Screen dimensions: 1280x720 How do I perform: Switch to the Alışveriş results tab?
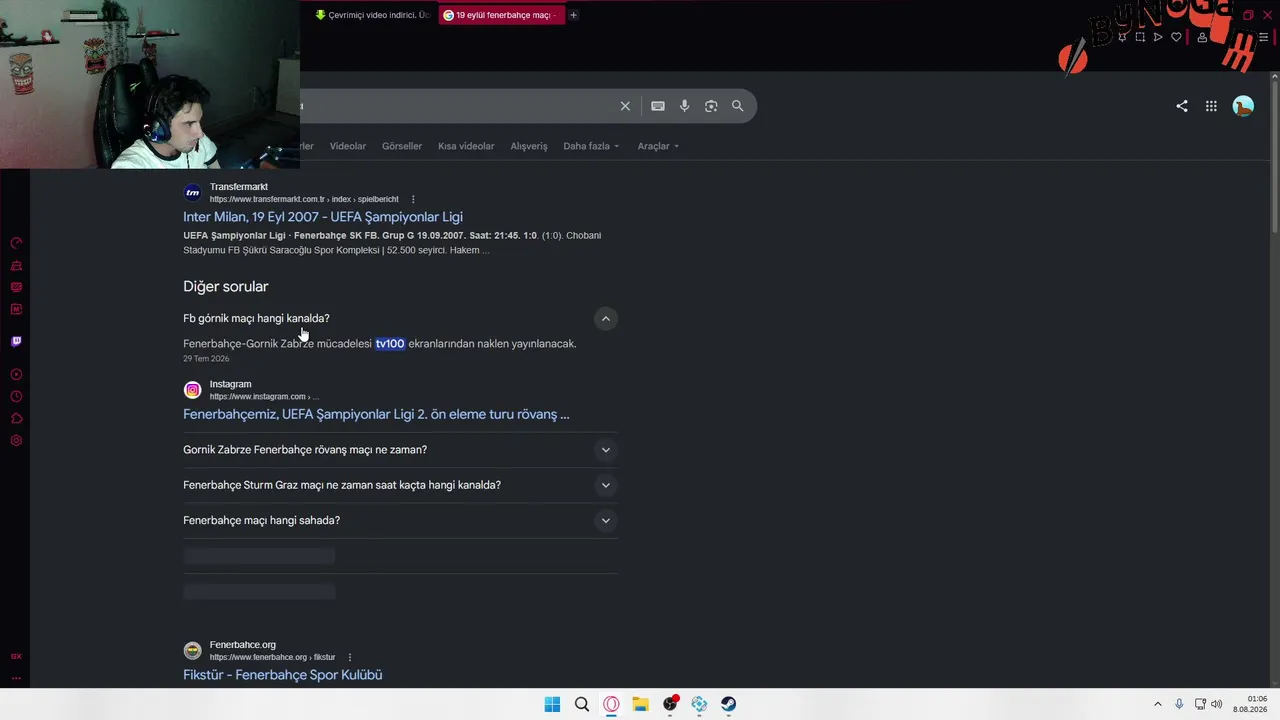click(x=529, y=146)
